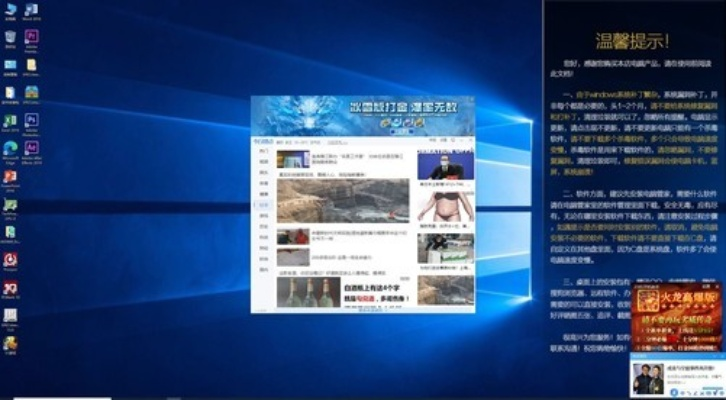Open the Microsoft Edge desktop shortcut

click(10, 150)
